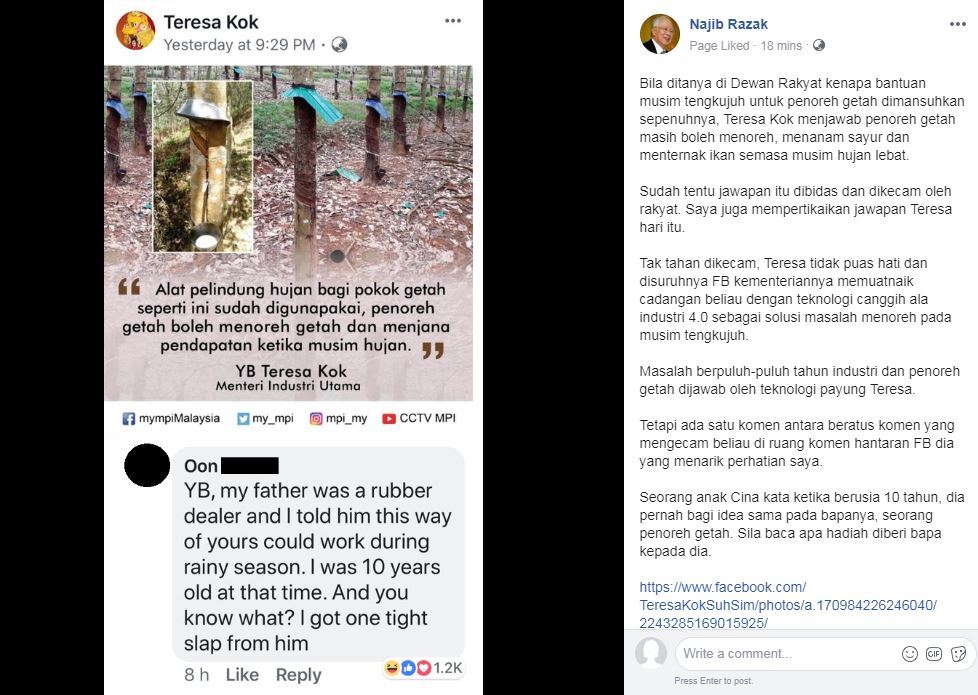Click the Facebook mympiMalaysia icon
Image resolution: width=978 pixels, height=695 pixels.
pyautogui.click(x=129, y=419)
